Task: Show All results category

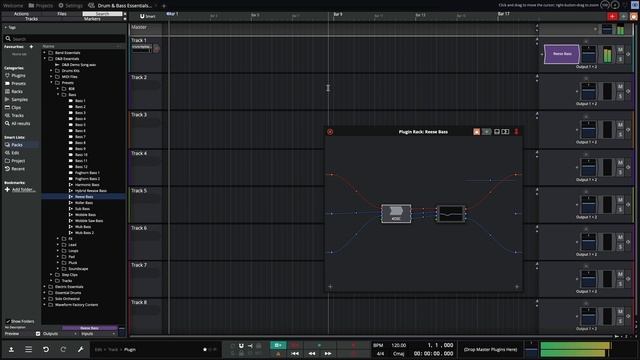Action: pyautogui.click(x=17, y=123)
